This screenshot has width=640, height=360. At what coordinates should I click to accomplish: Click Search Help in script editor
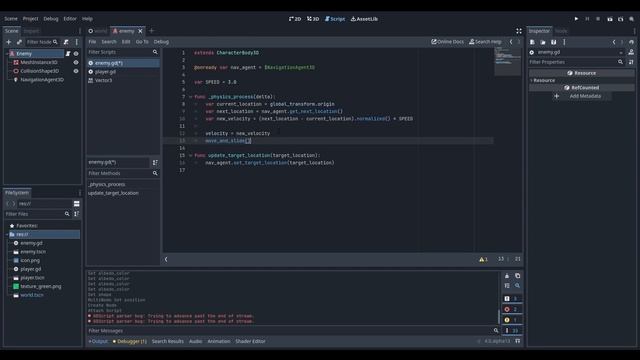click(485, 42)
